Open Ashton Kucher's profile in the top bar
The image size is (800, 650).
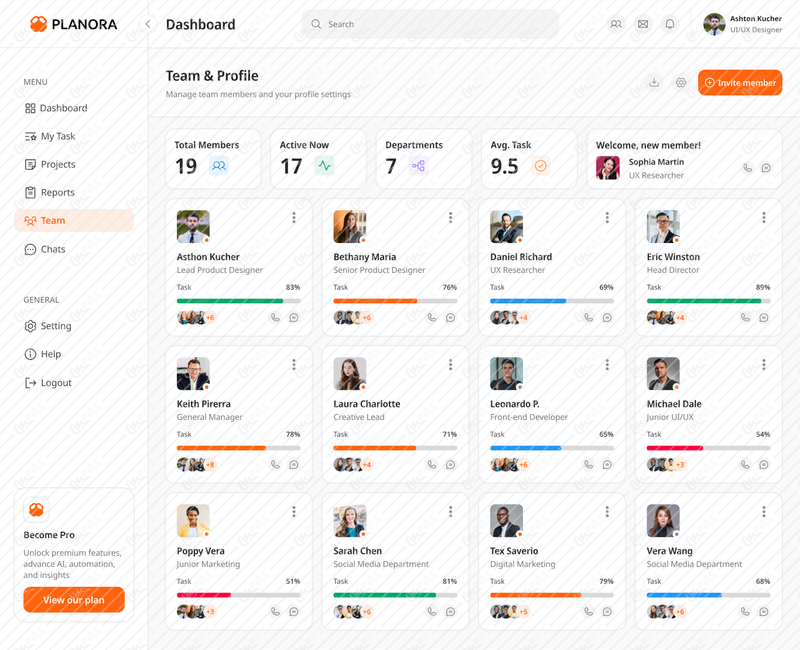(x=742, y=24)
